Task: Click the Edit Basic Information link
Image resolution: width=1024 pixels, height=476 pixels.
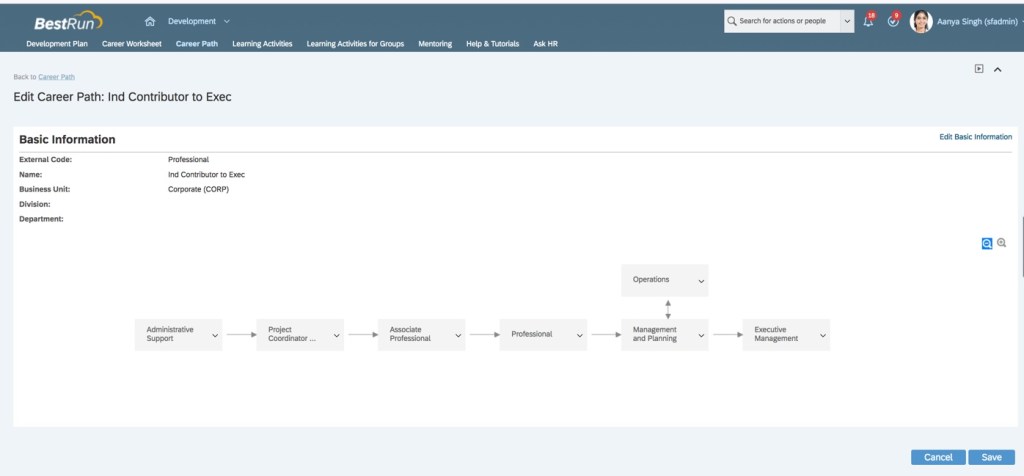Action: [x=975, y=137]
